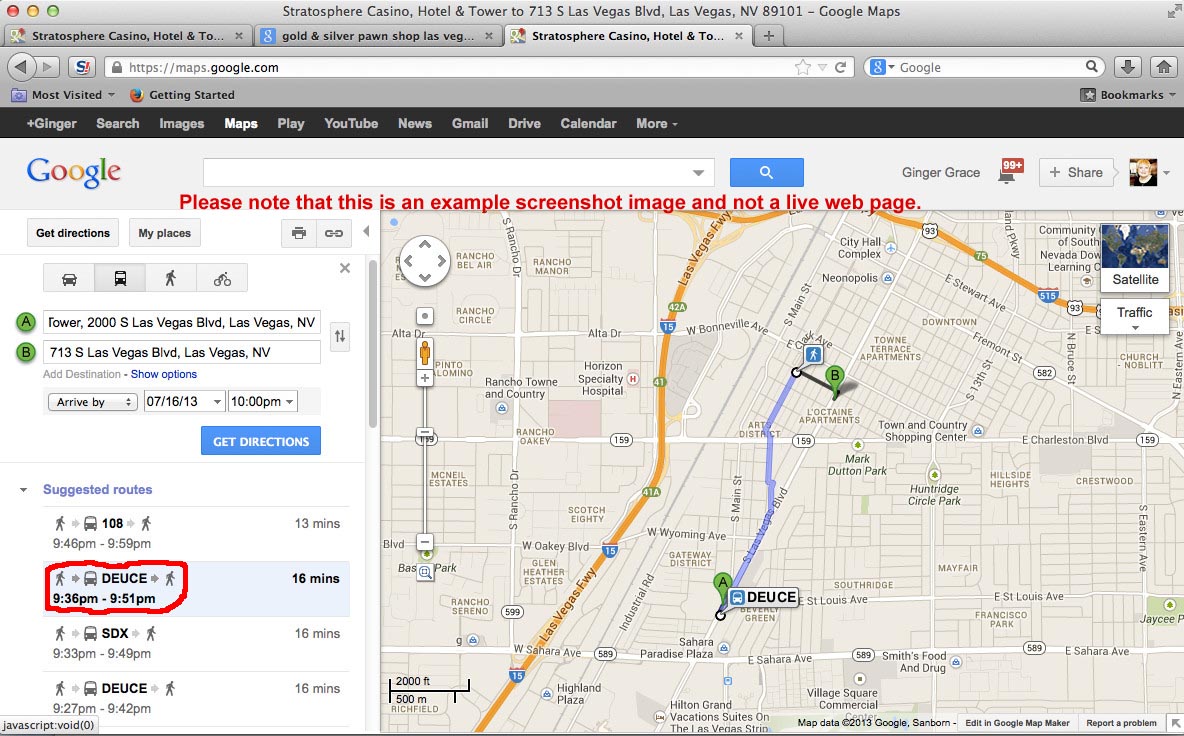Screen dimensions: 1184x736
Task: Select the public transit mode button
Action: 120,278
